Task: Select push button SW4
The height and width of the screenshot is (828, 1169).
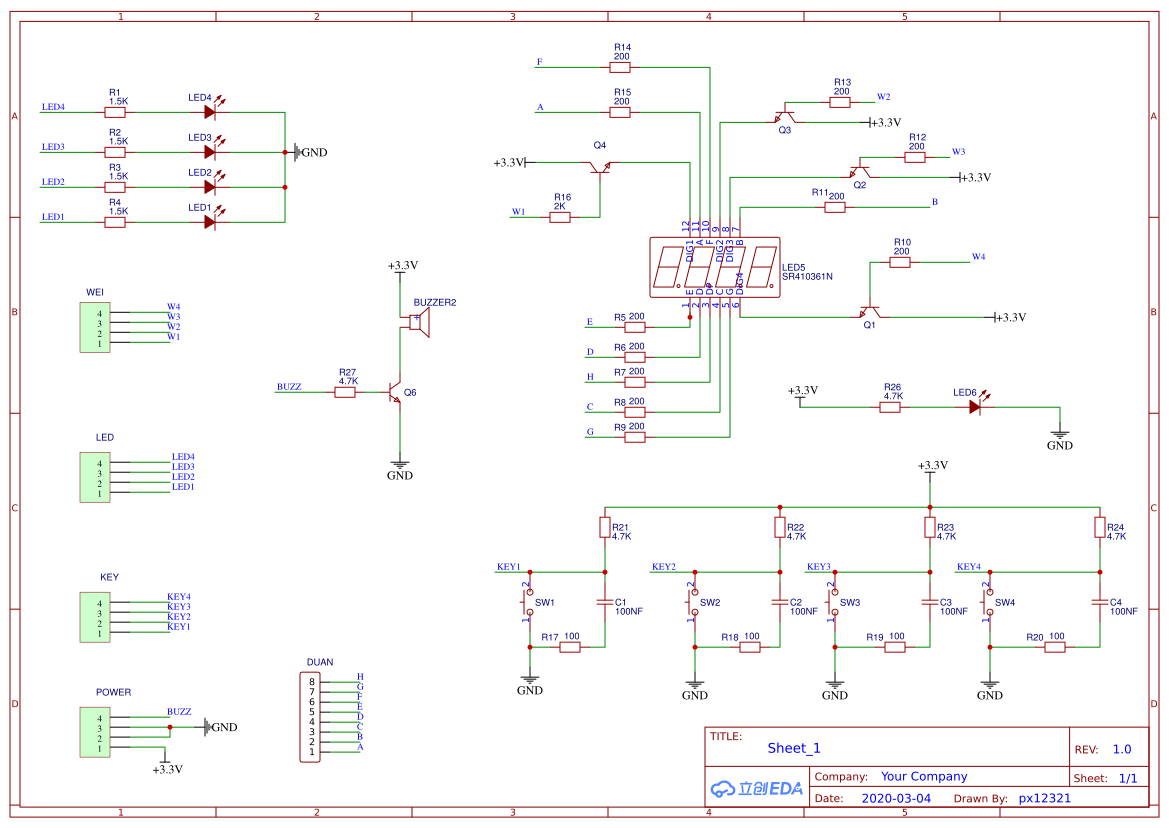Action: [989, 604]
